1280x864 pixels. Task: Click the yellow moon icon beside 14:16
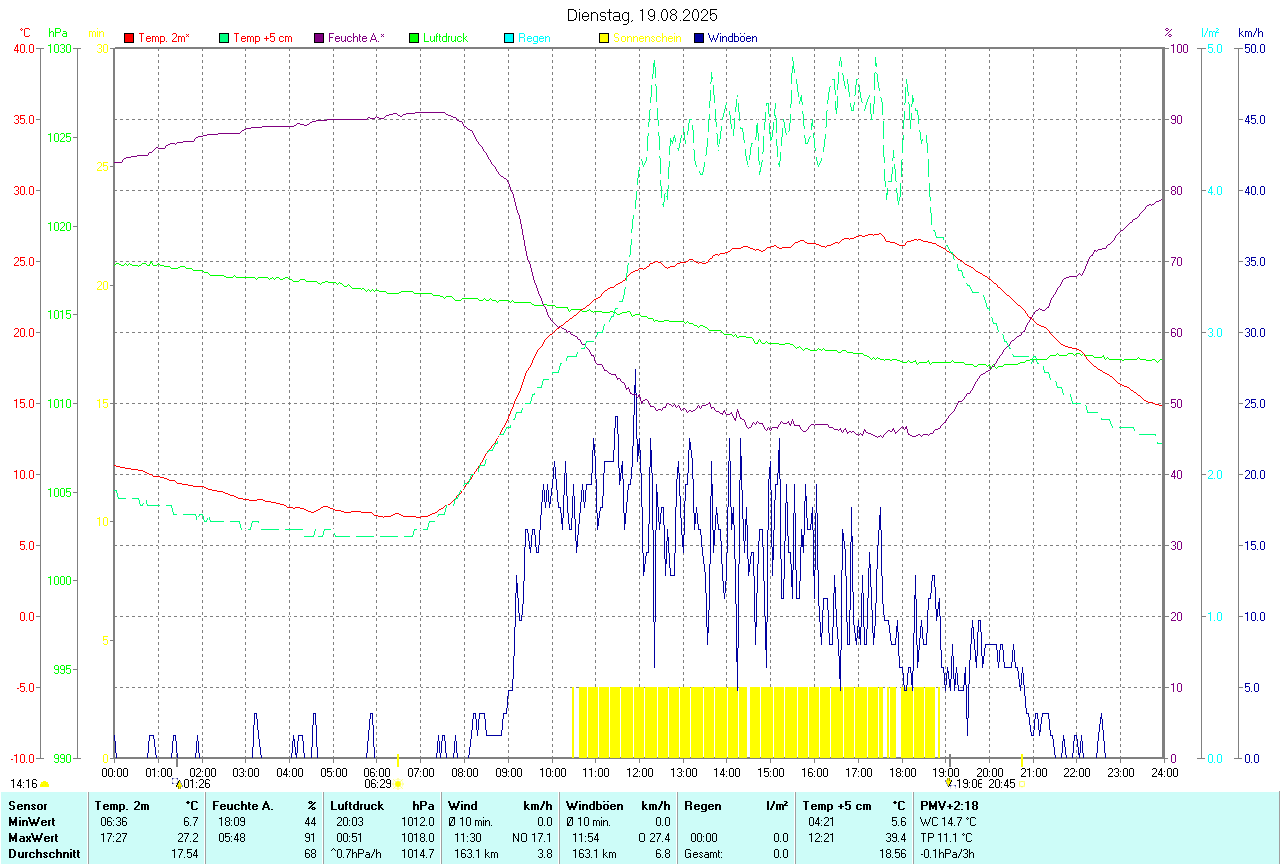click(44, 784)
